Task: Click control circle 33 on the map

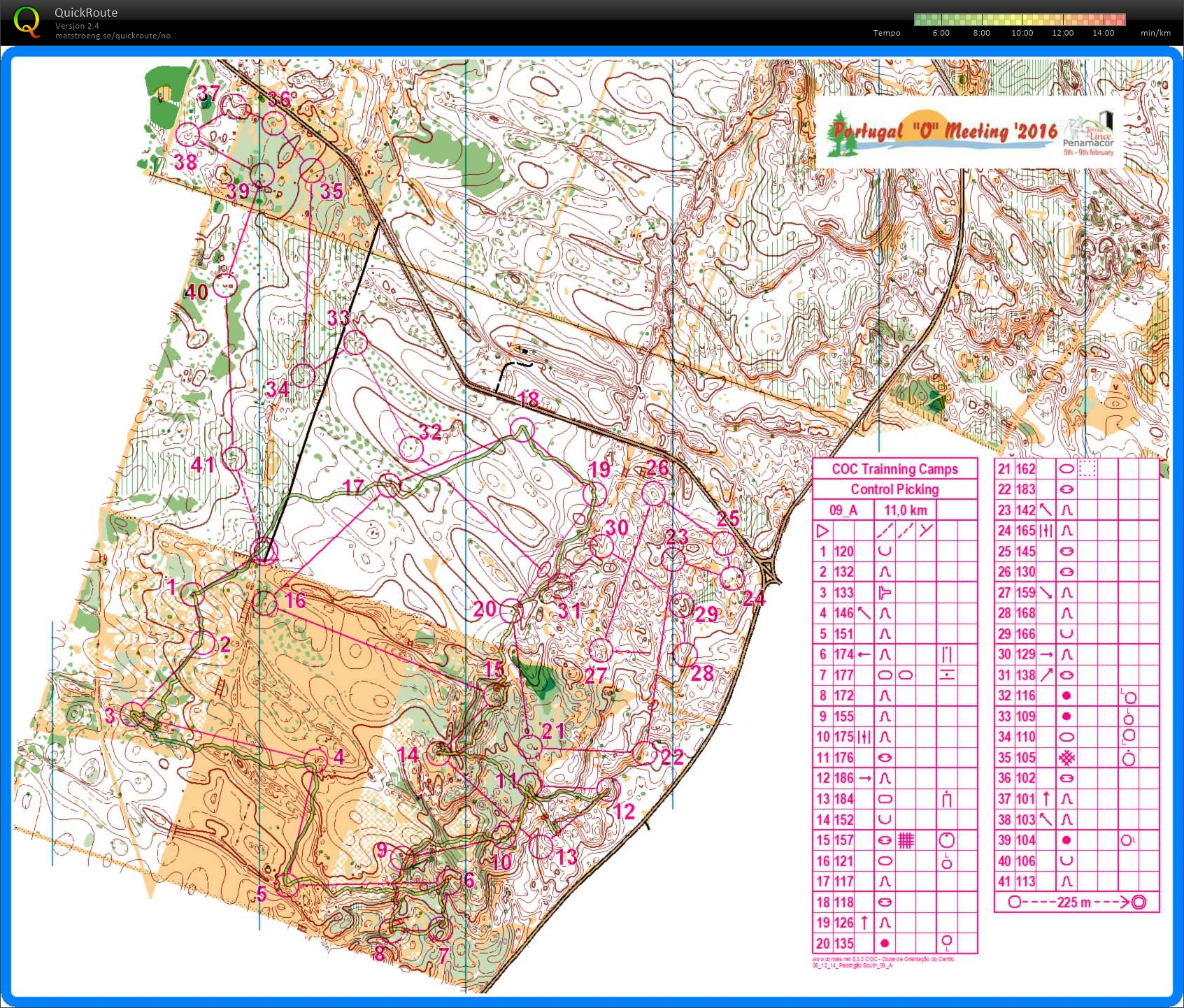Action: point(355,343)
